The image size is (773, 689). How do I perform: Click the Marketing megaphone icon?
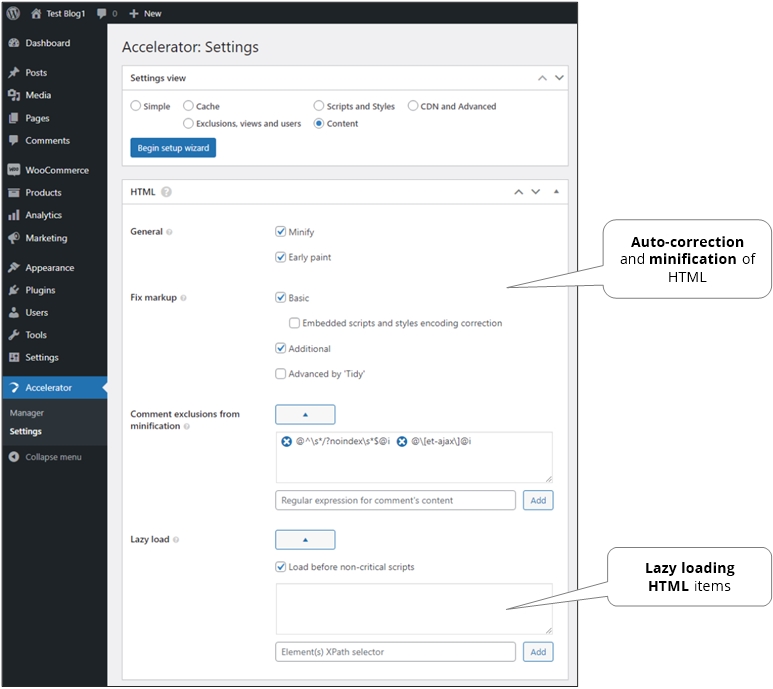click(x=14, y=238)
